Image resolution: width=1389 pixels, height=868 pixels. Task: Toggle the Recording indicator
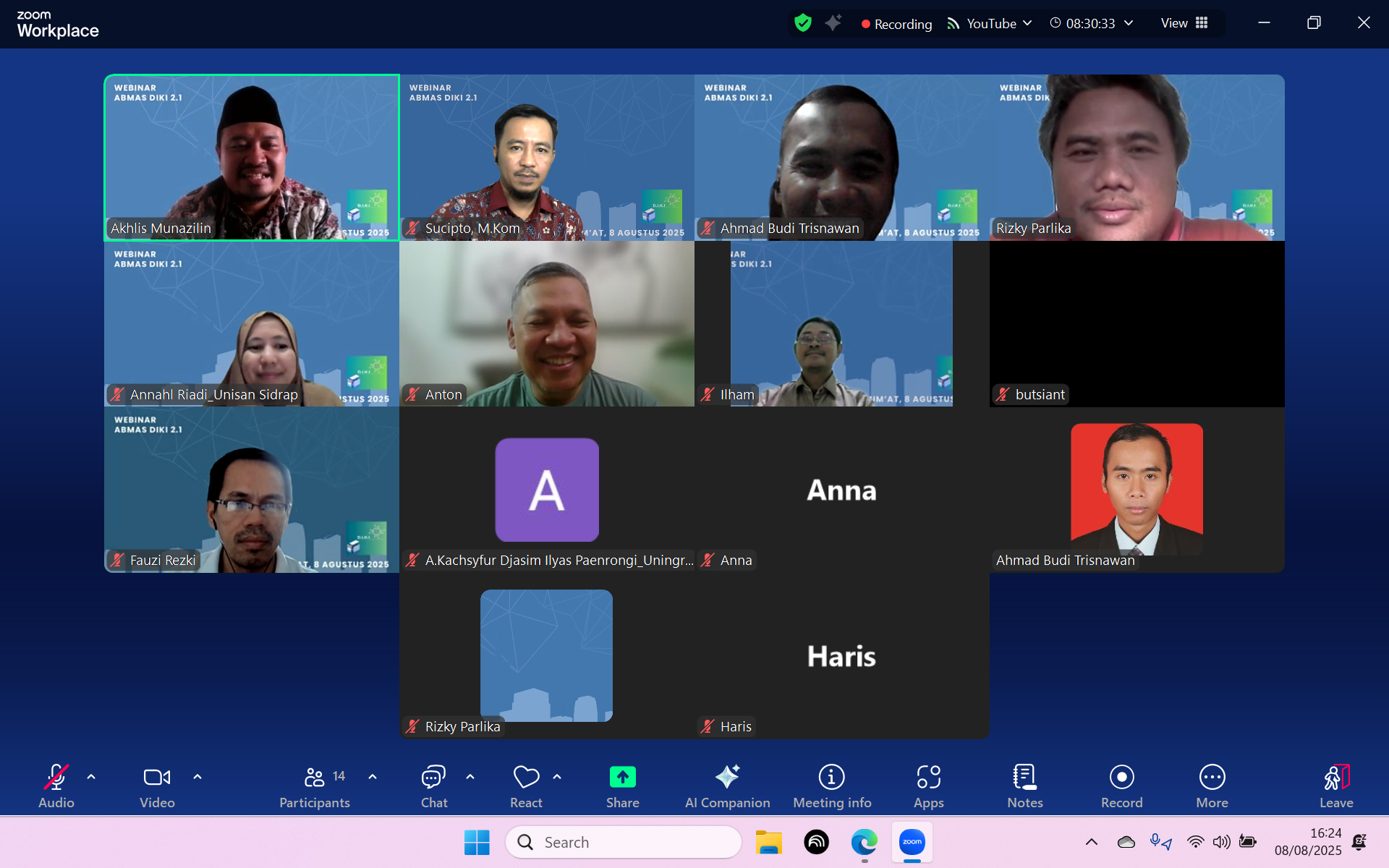pyautogui.click(x=895, y=23)
